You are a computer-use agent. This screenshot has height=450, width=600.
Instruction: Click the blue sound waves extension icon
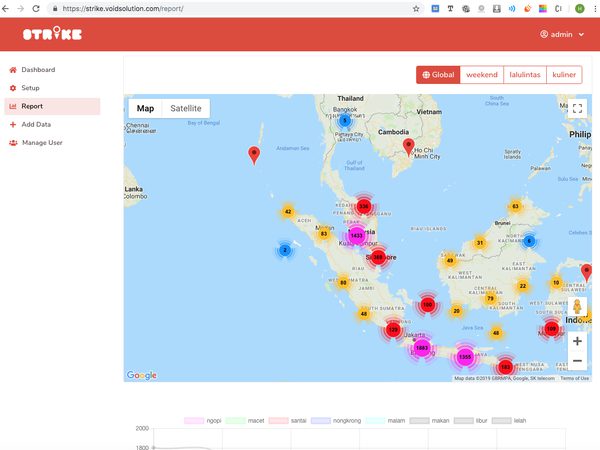(512, 8)
